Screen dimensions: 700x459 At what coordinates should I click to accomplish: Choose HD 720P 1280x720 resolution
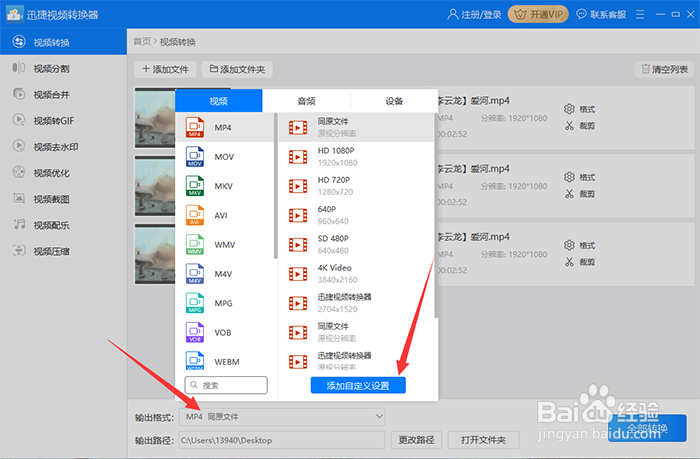[x=356, y=186]
